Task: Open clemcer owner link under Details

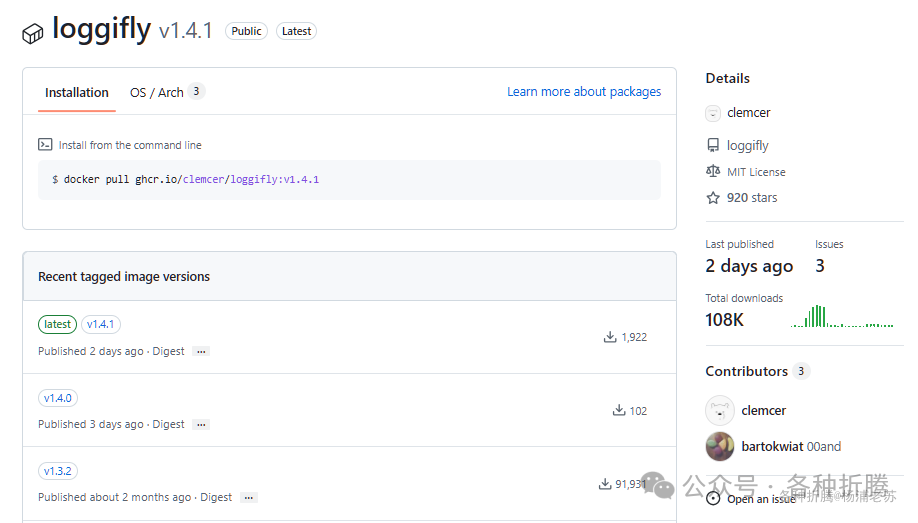Action: [748, 112]
